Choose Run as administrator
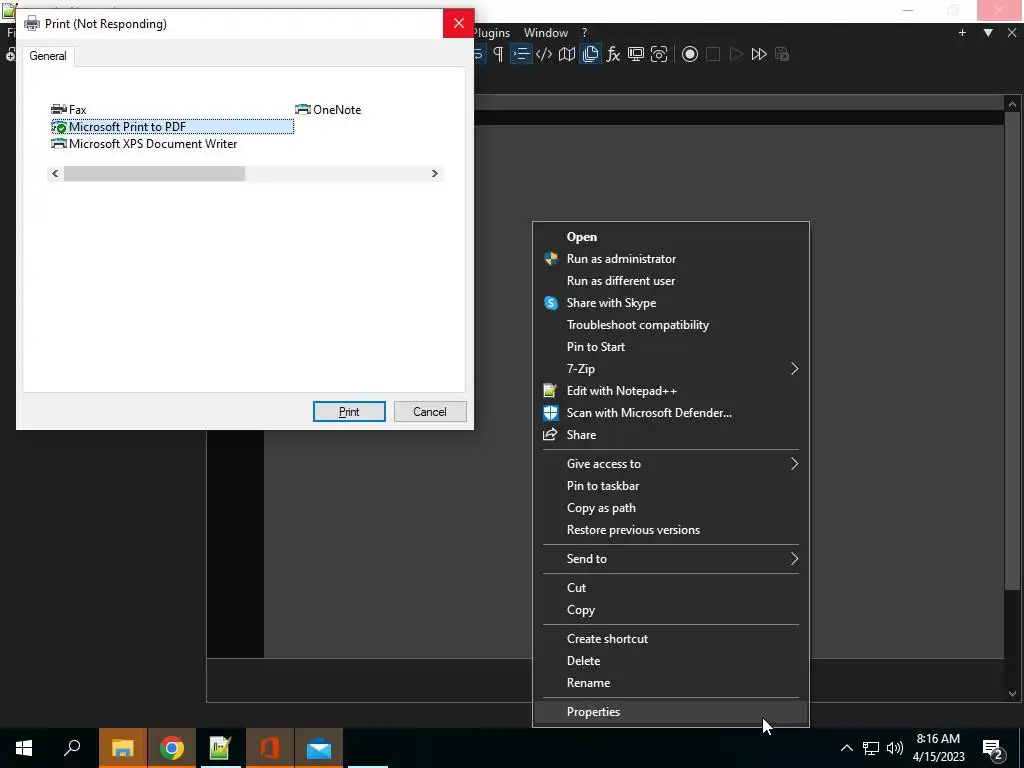Screen dimensions: 1024x768 pyautogui.click(x=671, y=259)
